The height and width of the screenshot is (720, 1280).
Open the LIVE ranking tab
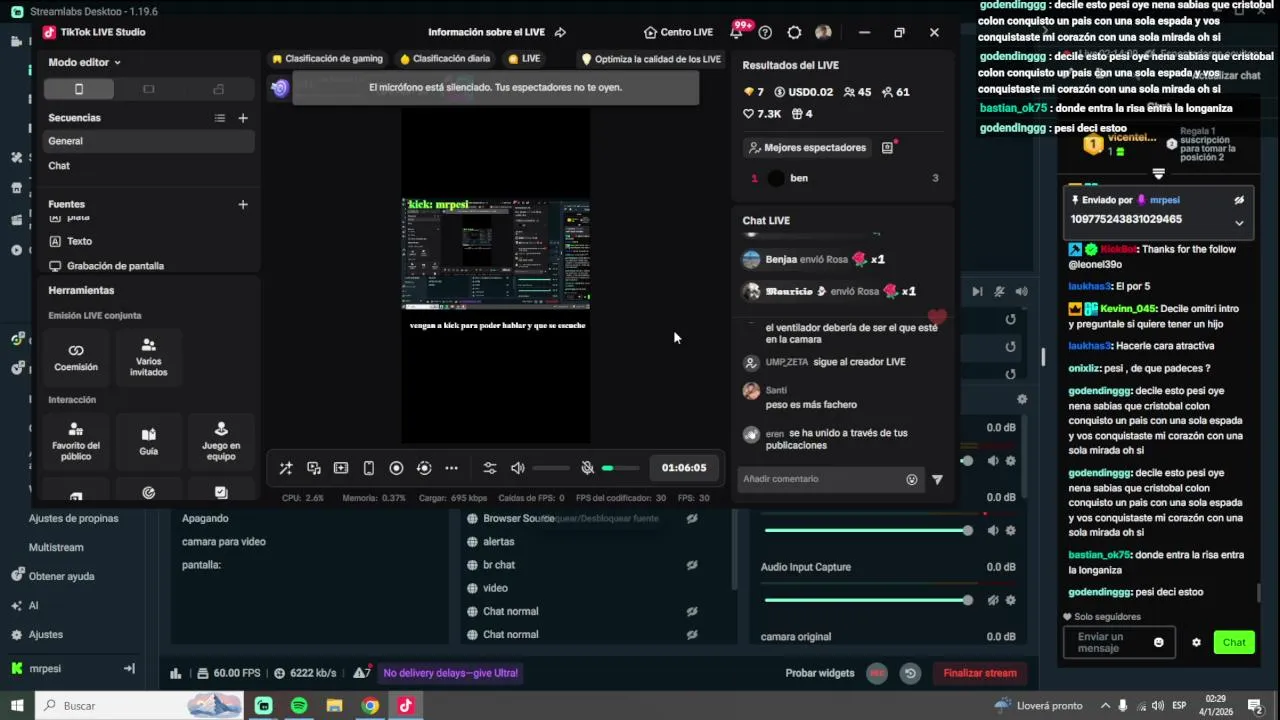[524, 59]
